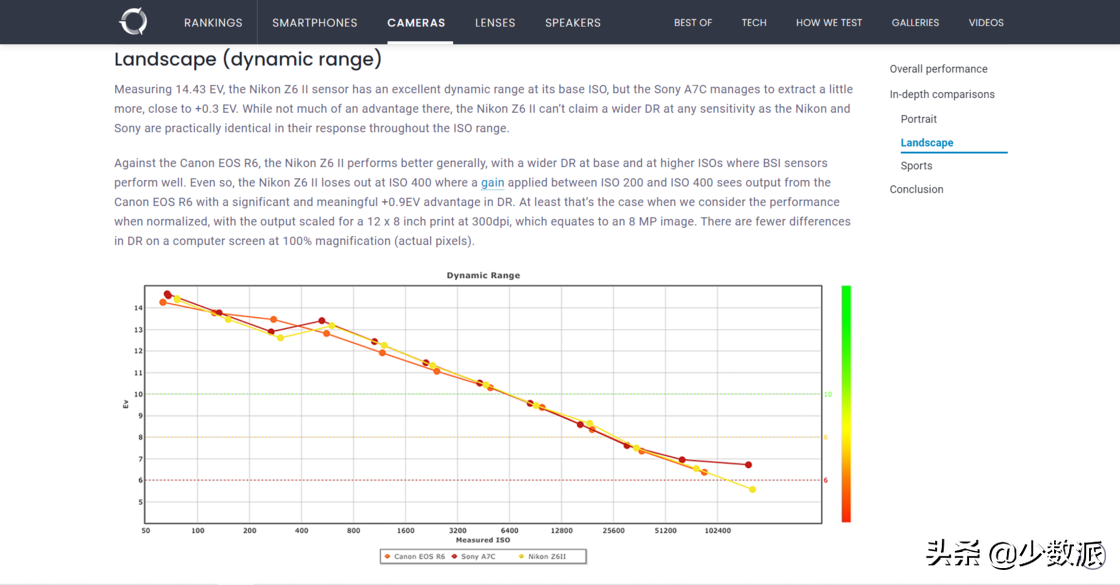Toggle Nikon Z6II series in chart legend
The width and height of the screenshot is (1120, 585).
tap(542, 556)
